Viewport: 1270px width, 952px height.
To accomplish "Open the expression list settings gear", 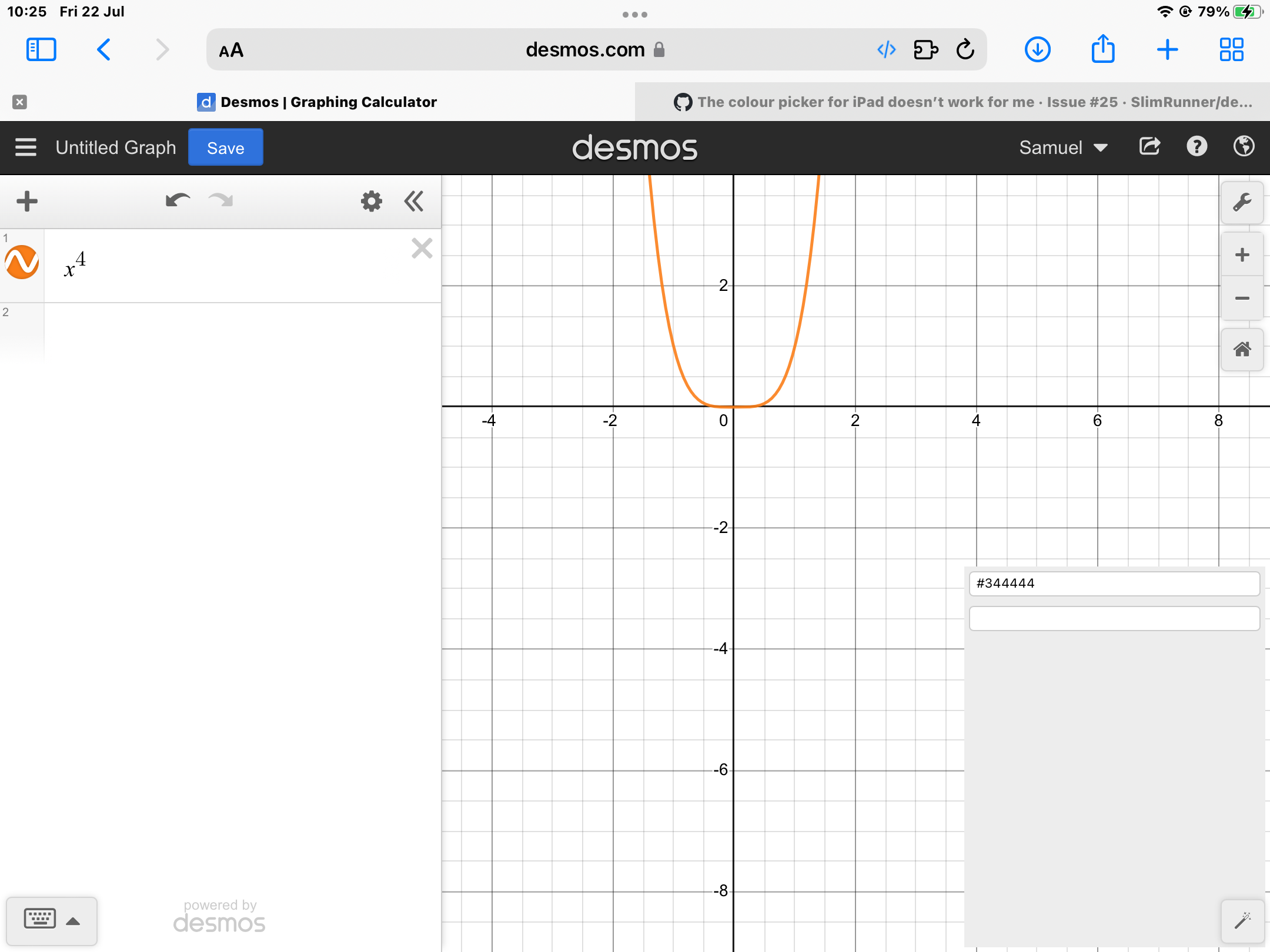I will pyautogui.click(x=370, y=201).
